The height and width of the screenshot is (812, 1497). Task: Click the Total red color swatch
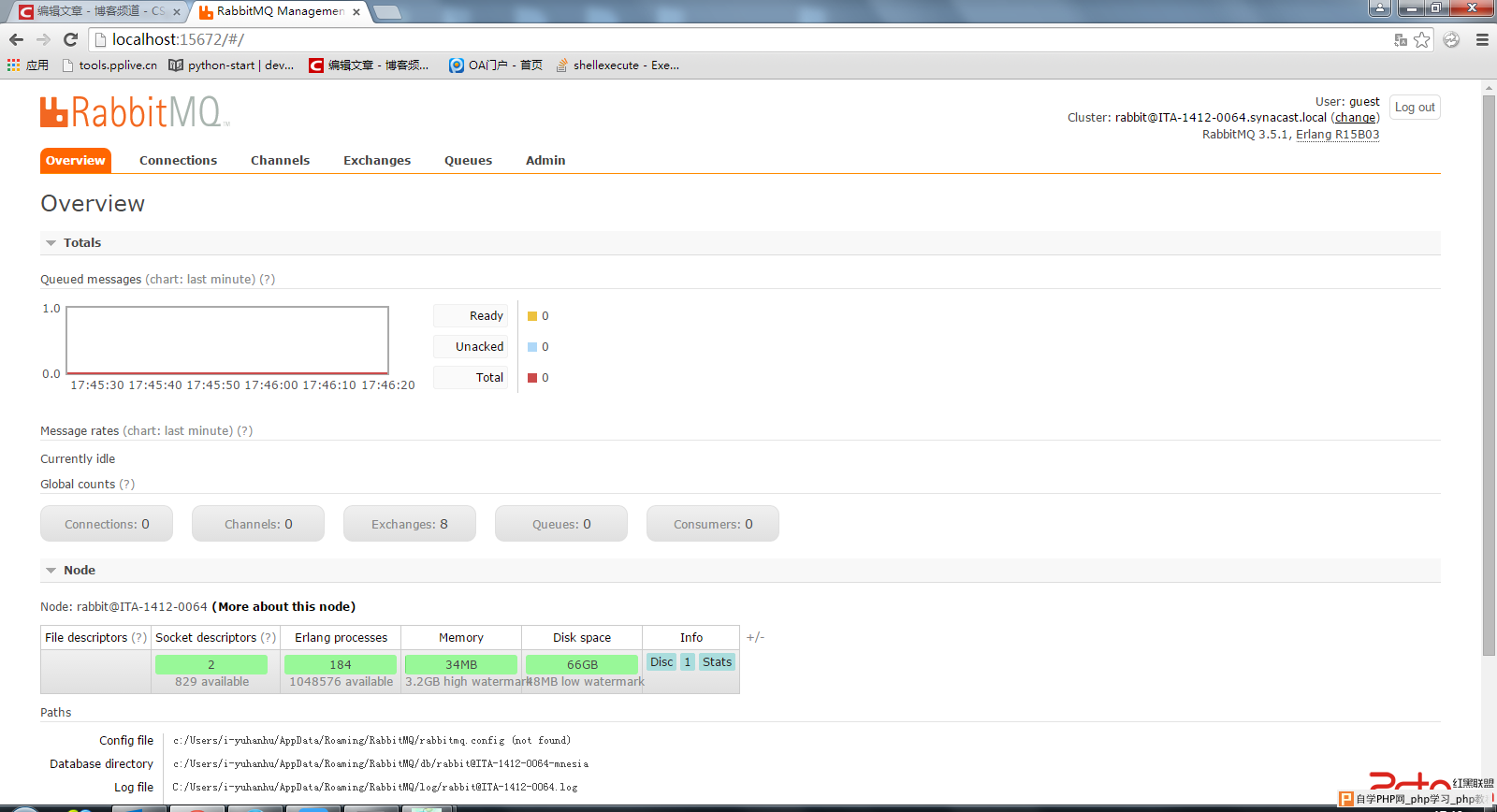tap(532, 378)
